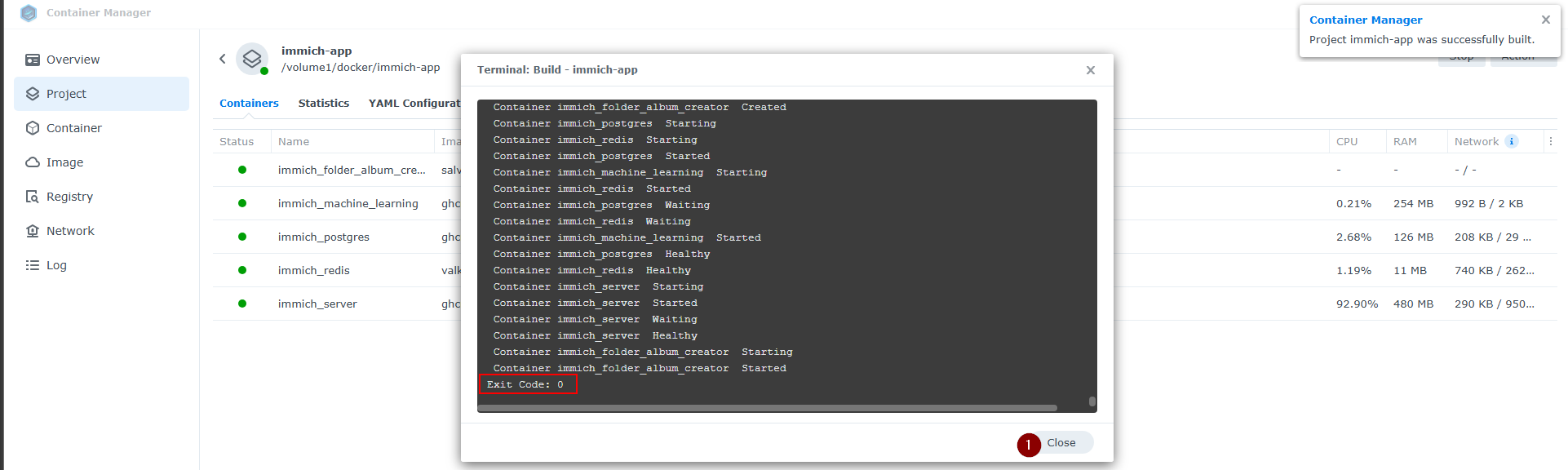
Task: Click the Overview sidebar icon
Action: point(33,60)
